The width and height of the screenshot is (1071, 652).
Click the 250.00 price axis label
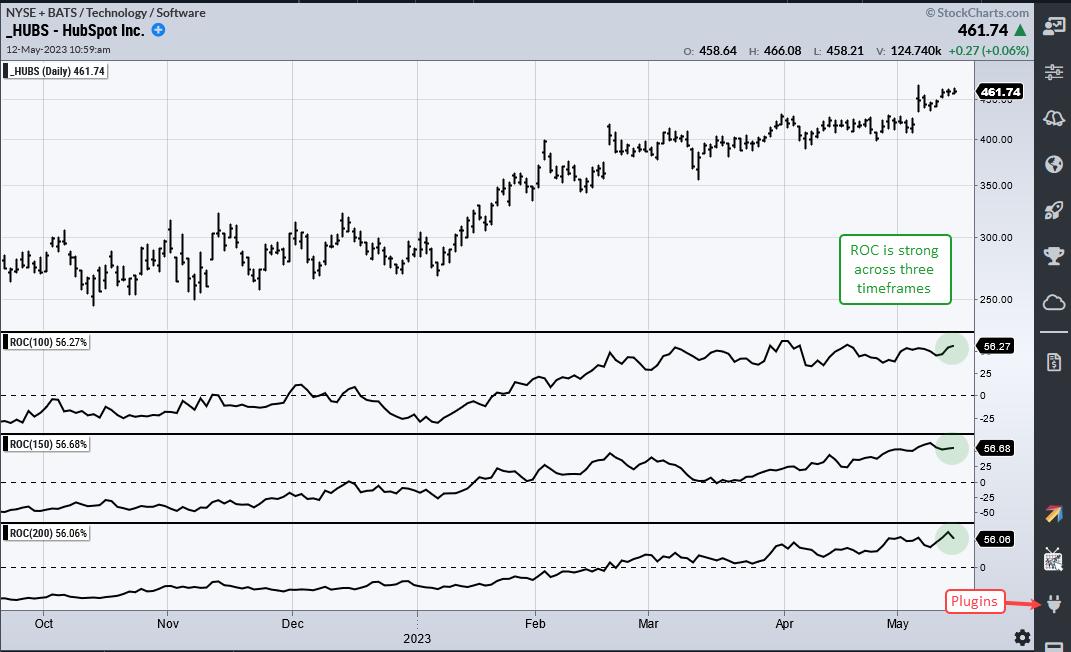click(x=997, y=299)
